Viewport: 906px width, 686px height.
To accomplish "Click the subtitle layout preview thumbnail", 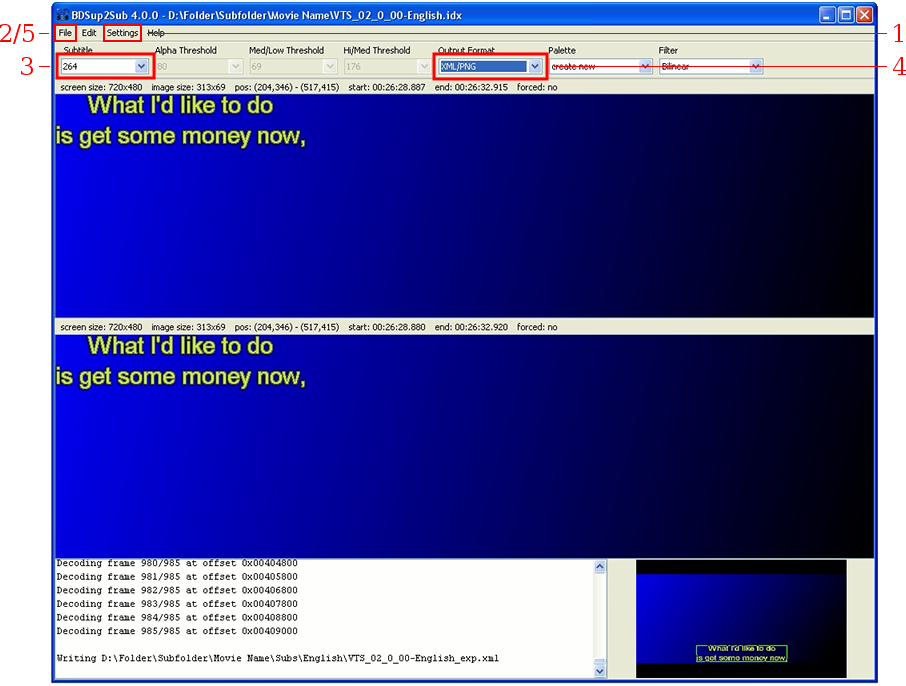I will point(741,618).
